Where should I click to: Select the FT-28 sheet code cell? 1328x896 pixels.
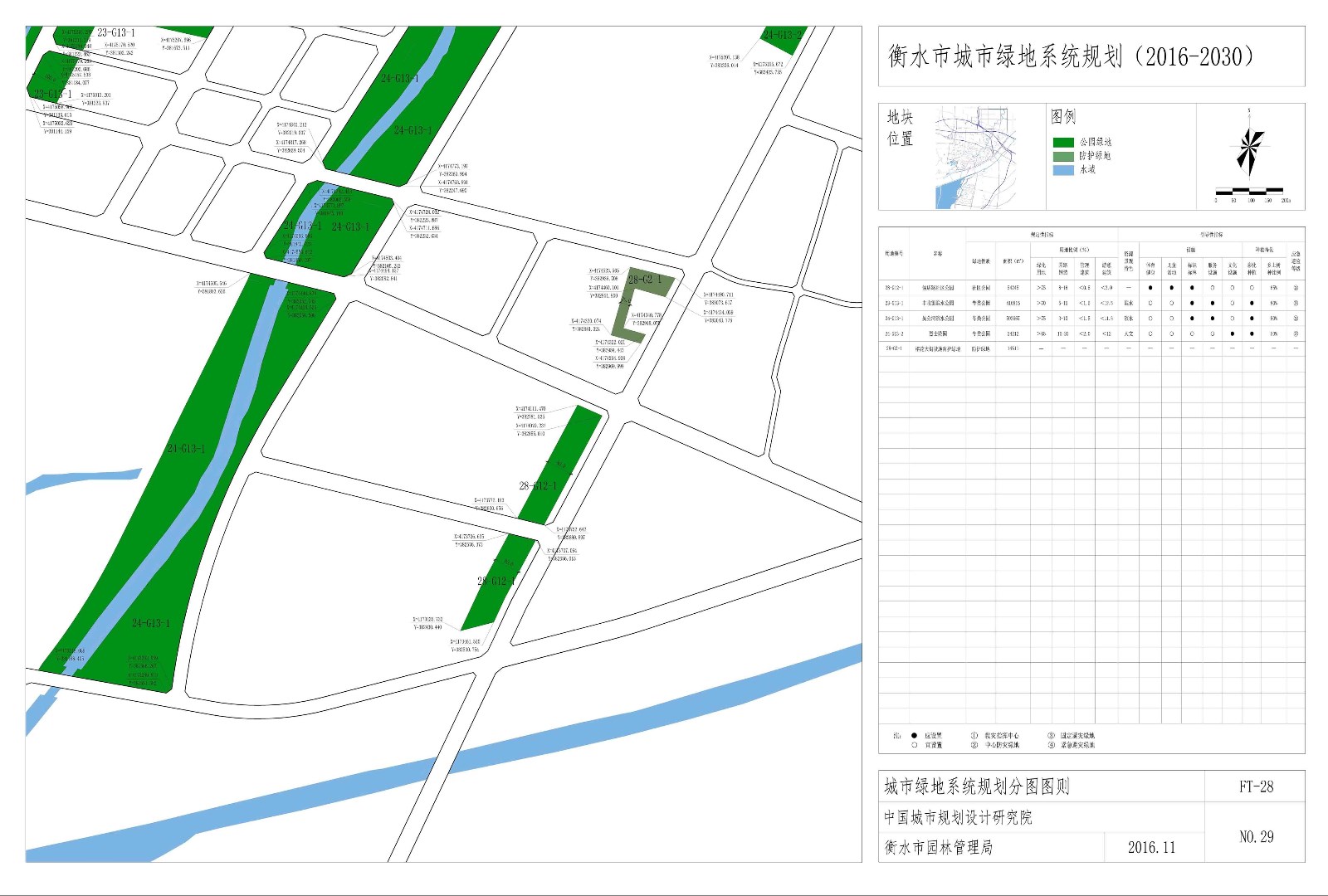[1256, 786]
